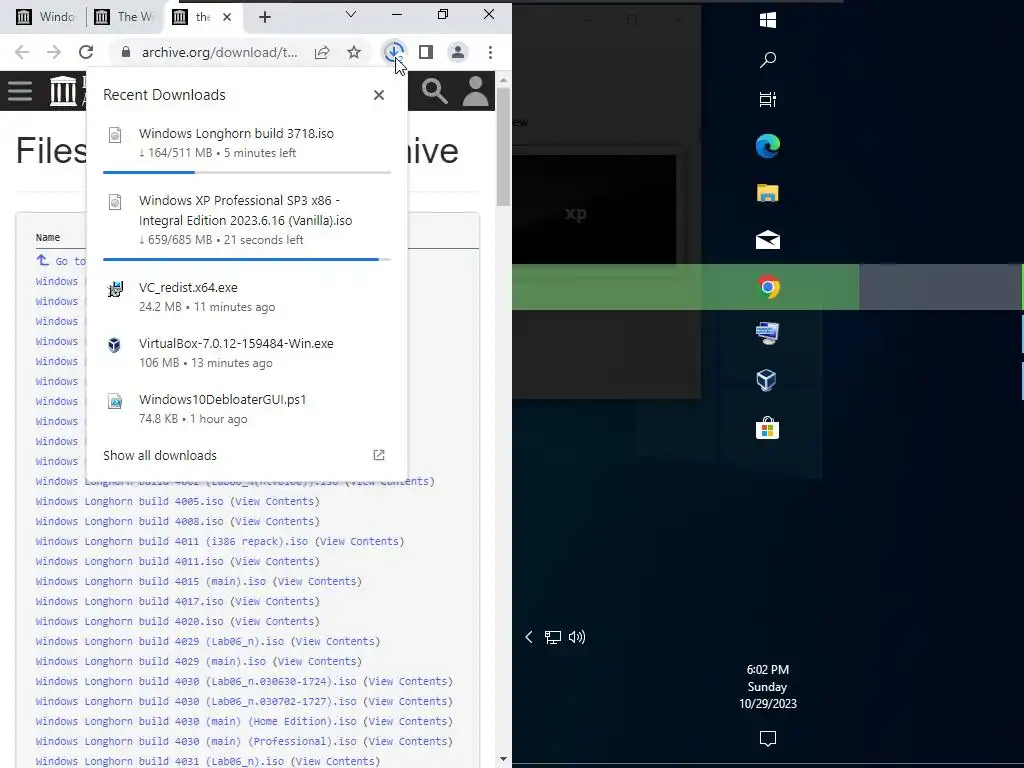Viewport: 1024px width, 768px height.
Task: Bookmark this page with the star icon
Action: coord(354,52)
